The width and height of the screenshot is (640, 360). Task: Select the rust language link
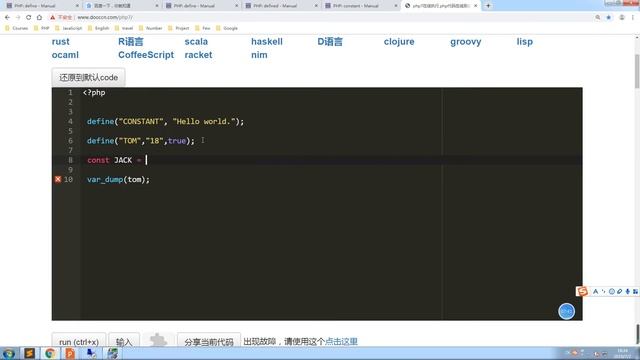[60, 42]
